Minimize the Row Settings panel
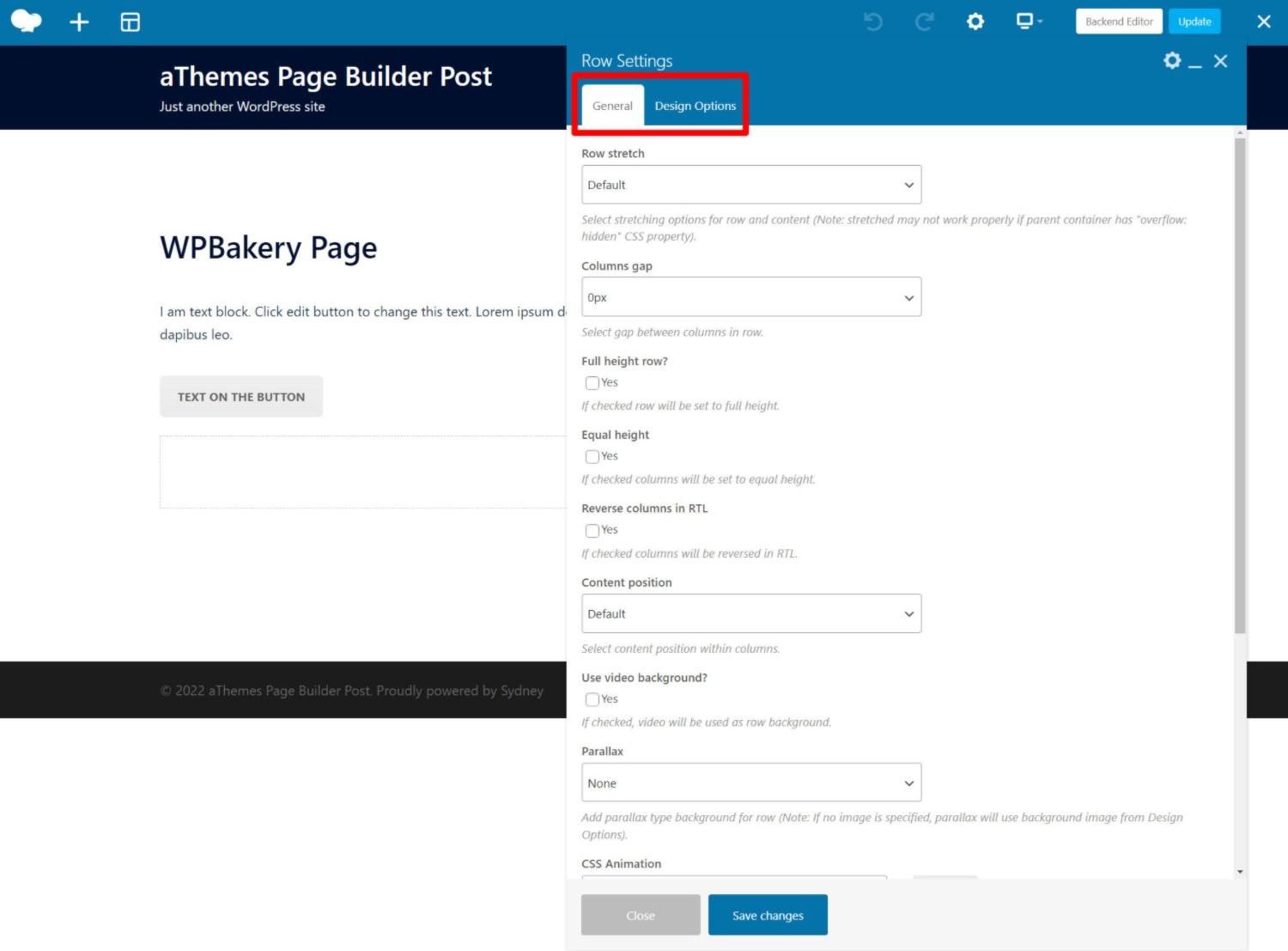 [1194, 65]
